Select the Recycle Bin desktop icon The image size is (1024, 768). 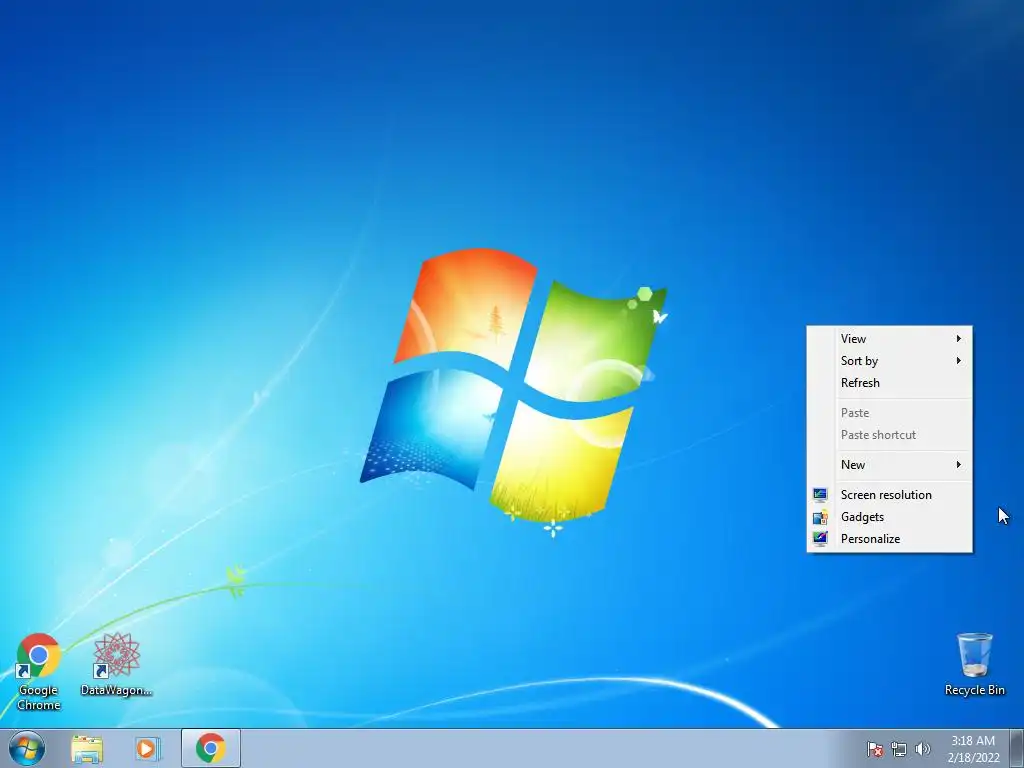point(974,664)
